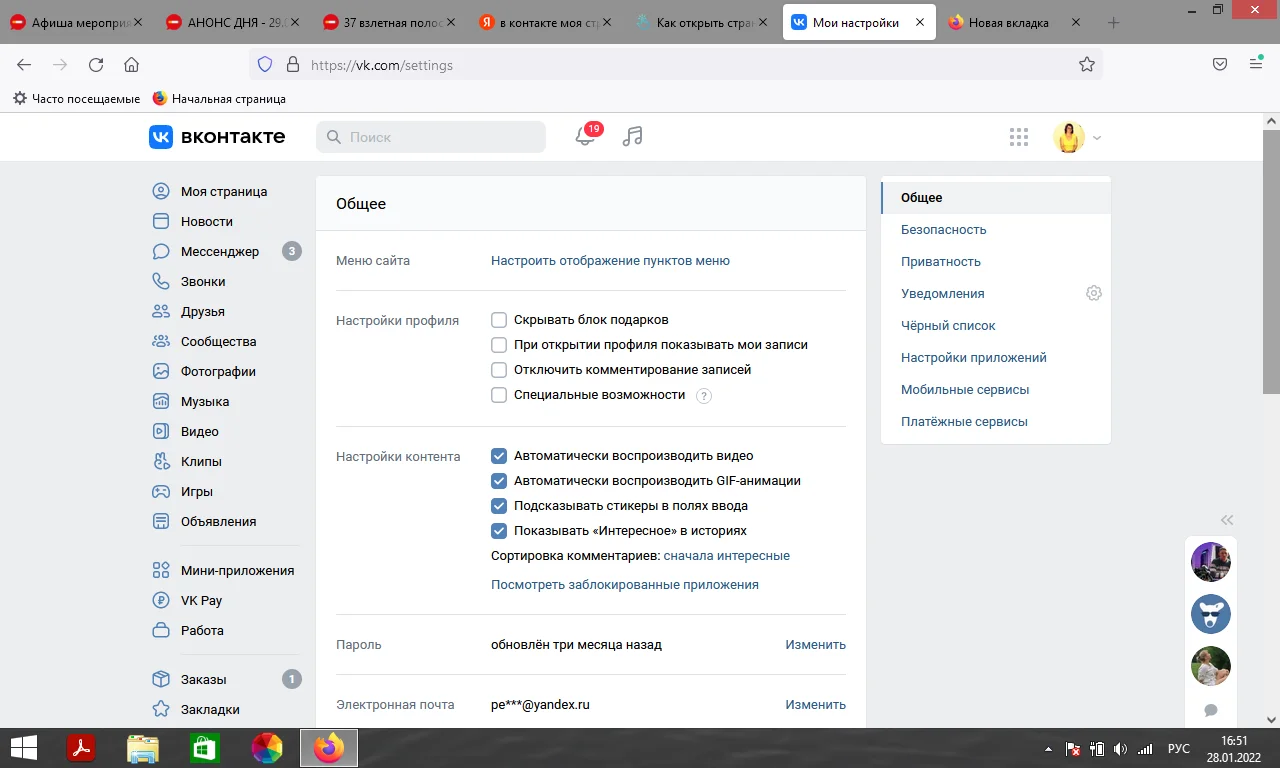
Task: Open notifications via the bell icon
Action: (586, 137)
